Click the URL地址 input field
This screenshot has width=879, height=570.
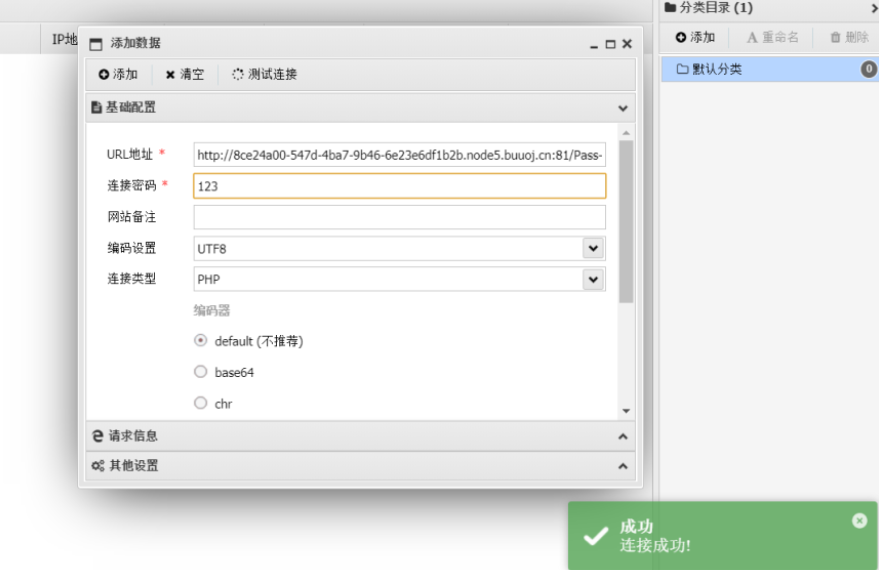(400, 155)
